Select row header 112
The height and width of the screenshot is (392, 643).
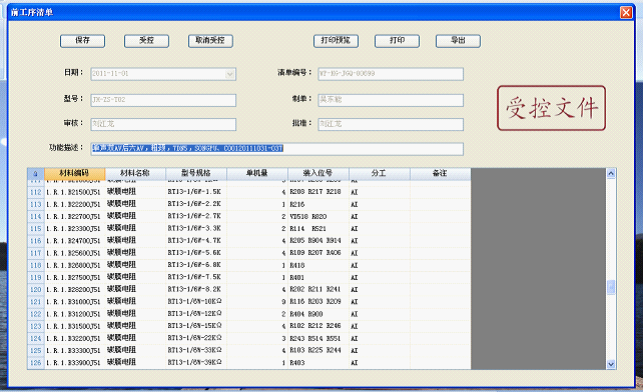coord(36,192)
